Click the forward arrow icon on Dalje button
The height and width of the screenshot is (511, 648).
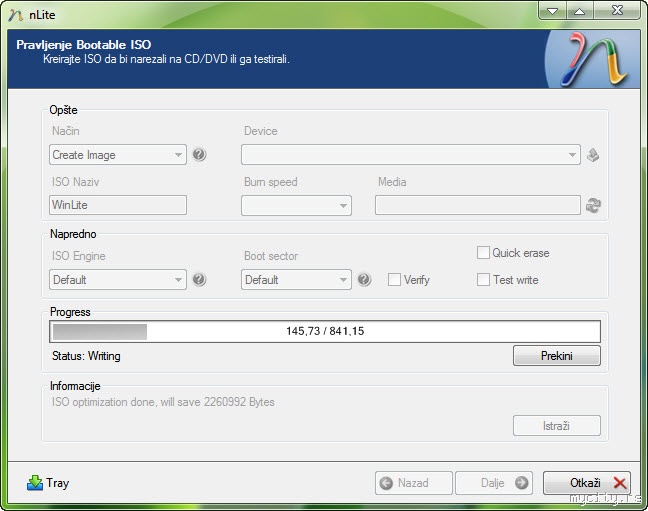pyautogui.click(x=522, y=483)
